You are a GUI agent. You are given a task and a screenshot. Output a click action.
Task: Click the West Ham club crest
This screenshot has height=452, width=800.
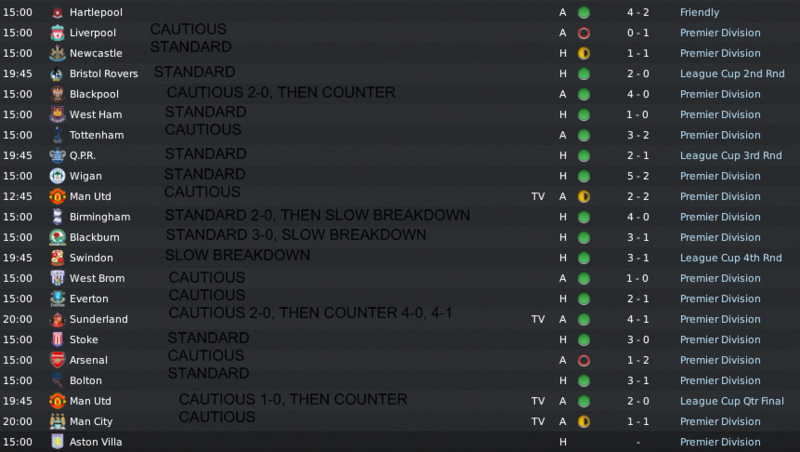57,114
